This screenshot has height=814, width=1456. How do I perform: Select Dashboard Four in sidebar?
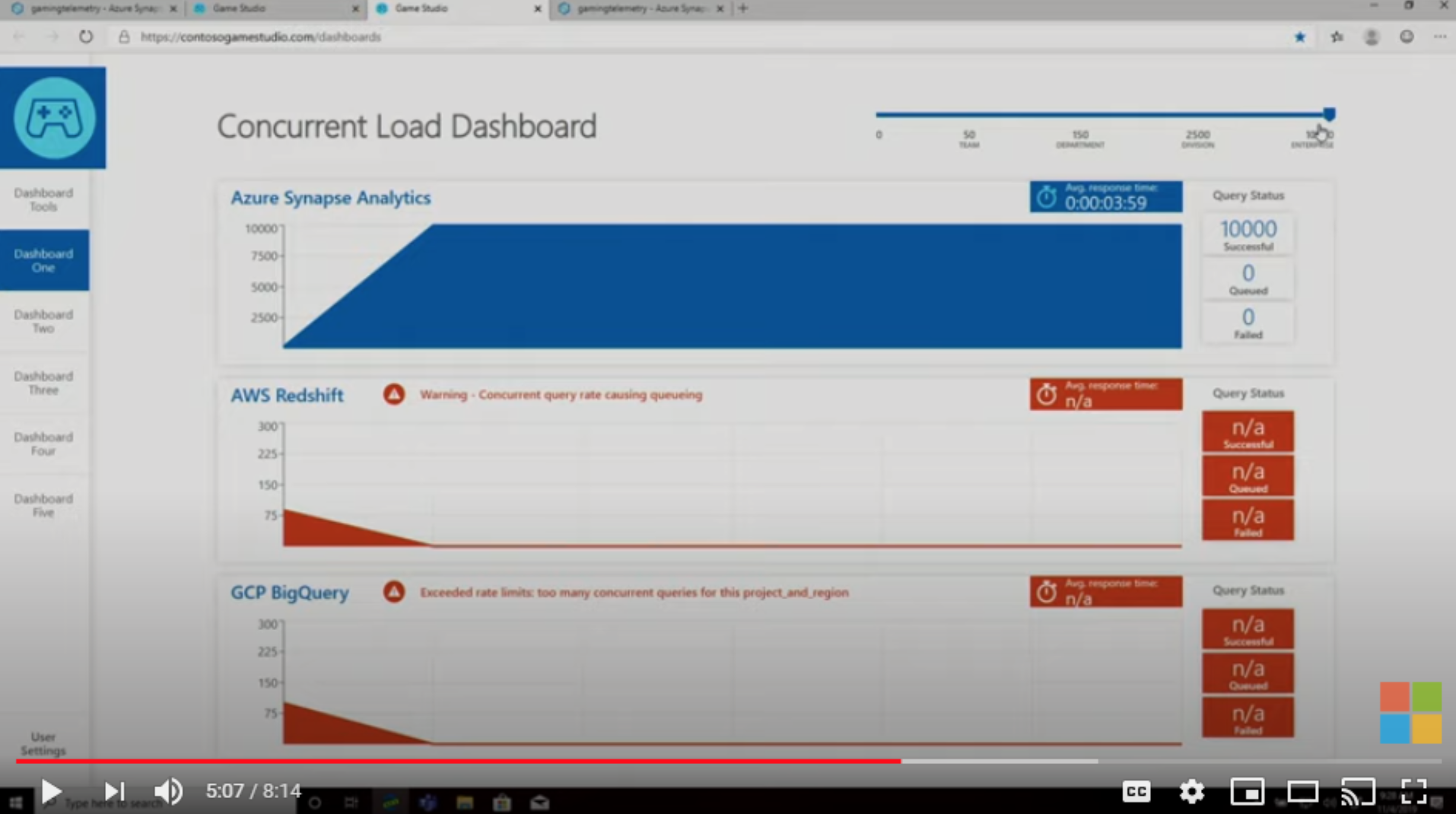click(x=44, y=444)
